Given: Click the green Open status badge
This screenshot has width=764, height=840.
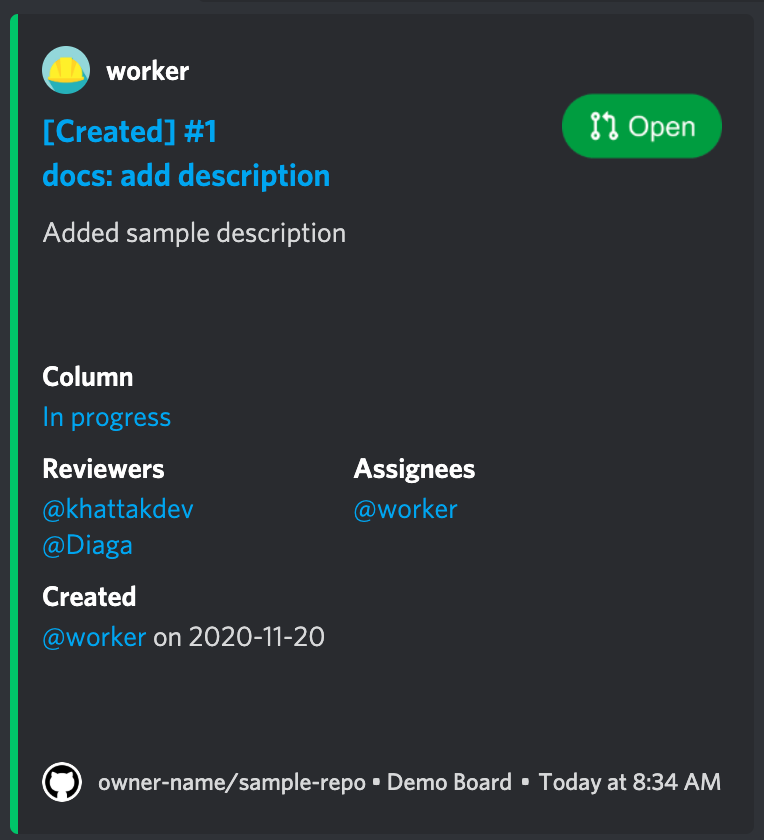Looking at the screenshot, I should coord(642,126).
